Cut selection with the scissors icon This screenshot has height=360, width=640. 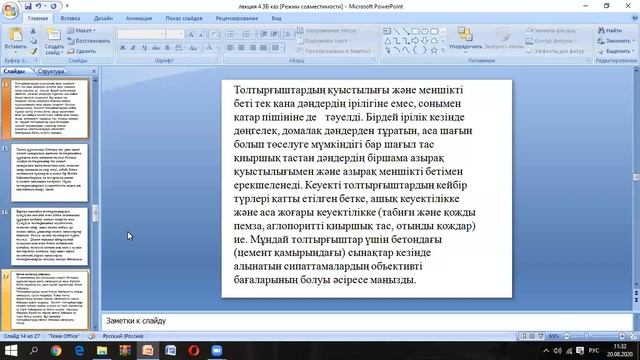click(33, 31)
